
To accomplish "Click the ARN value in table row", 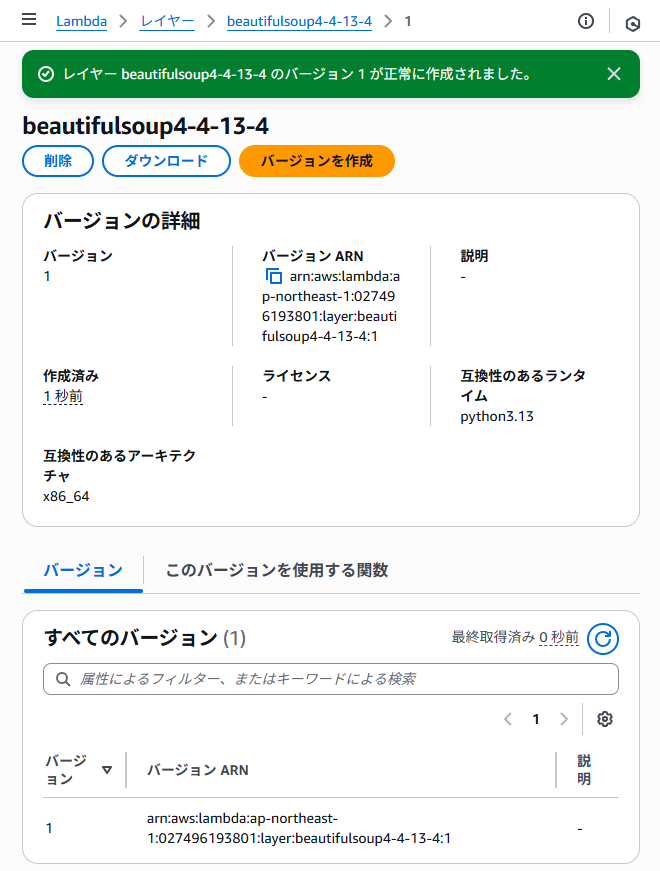I will coord(299,828).
